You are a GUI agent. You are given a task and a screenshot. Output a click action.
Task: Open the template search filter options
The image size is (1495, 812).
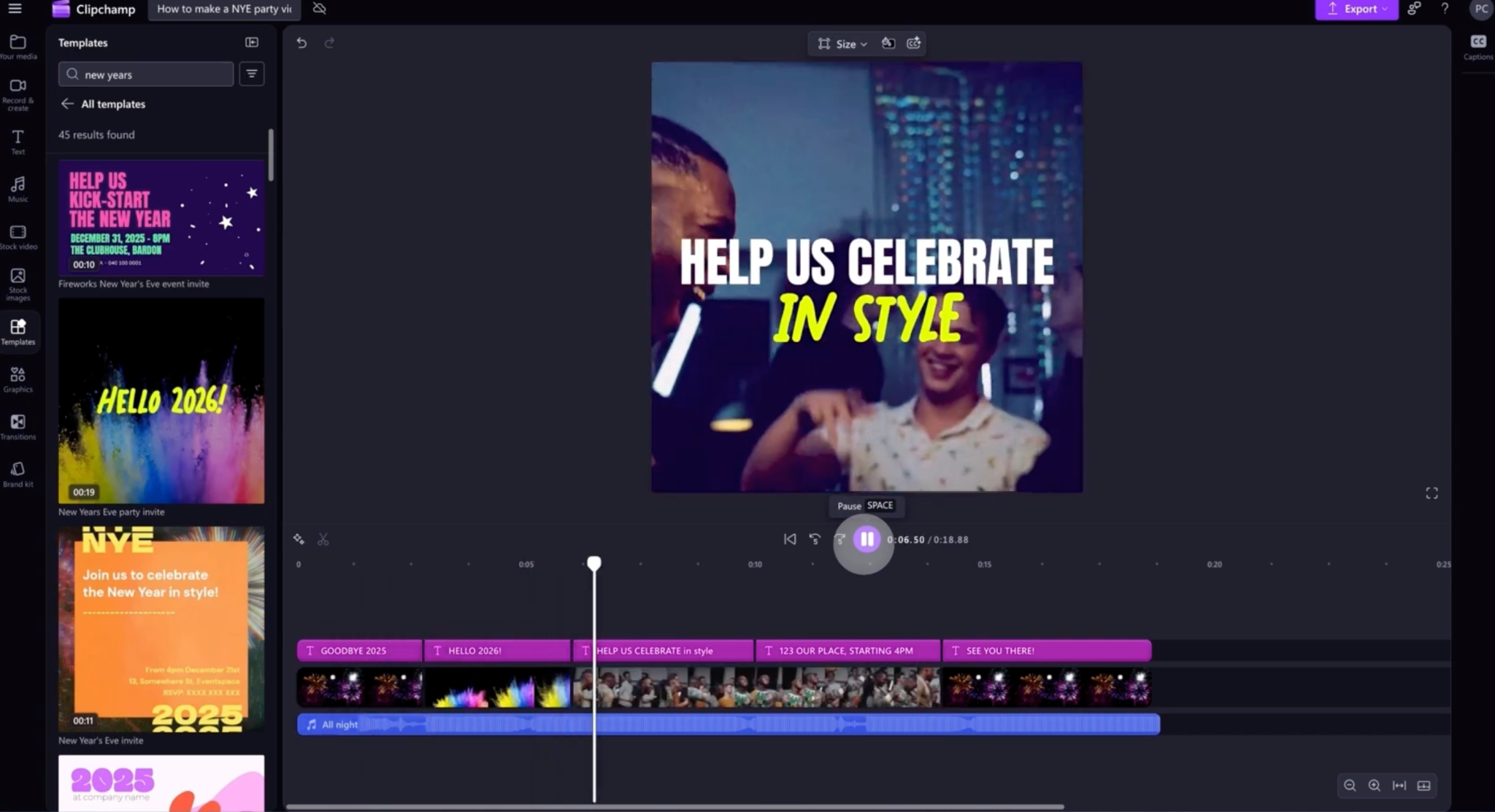click(251, 74)
